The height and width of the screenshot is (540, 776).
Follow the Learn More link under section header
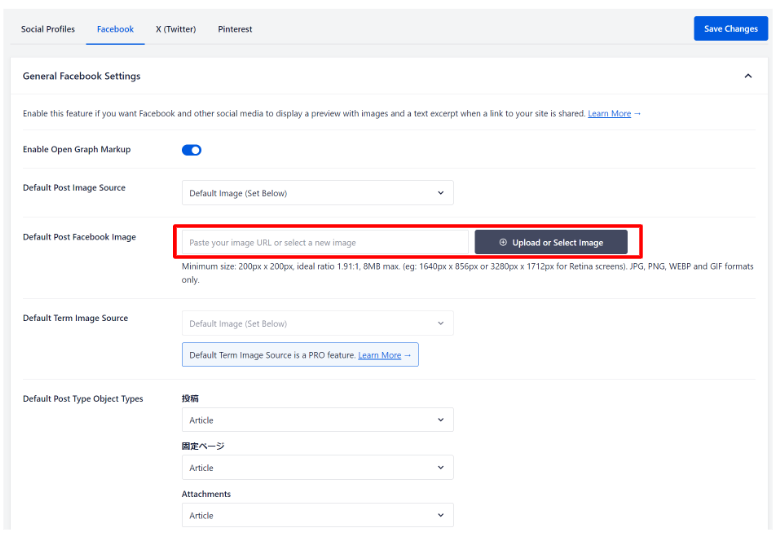[609, 114]
